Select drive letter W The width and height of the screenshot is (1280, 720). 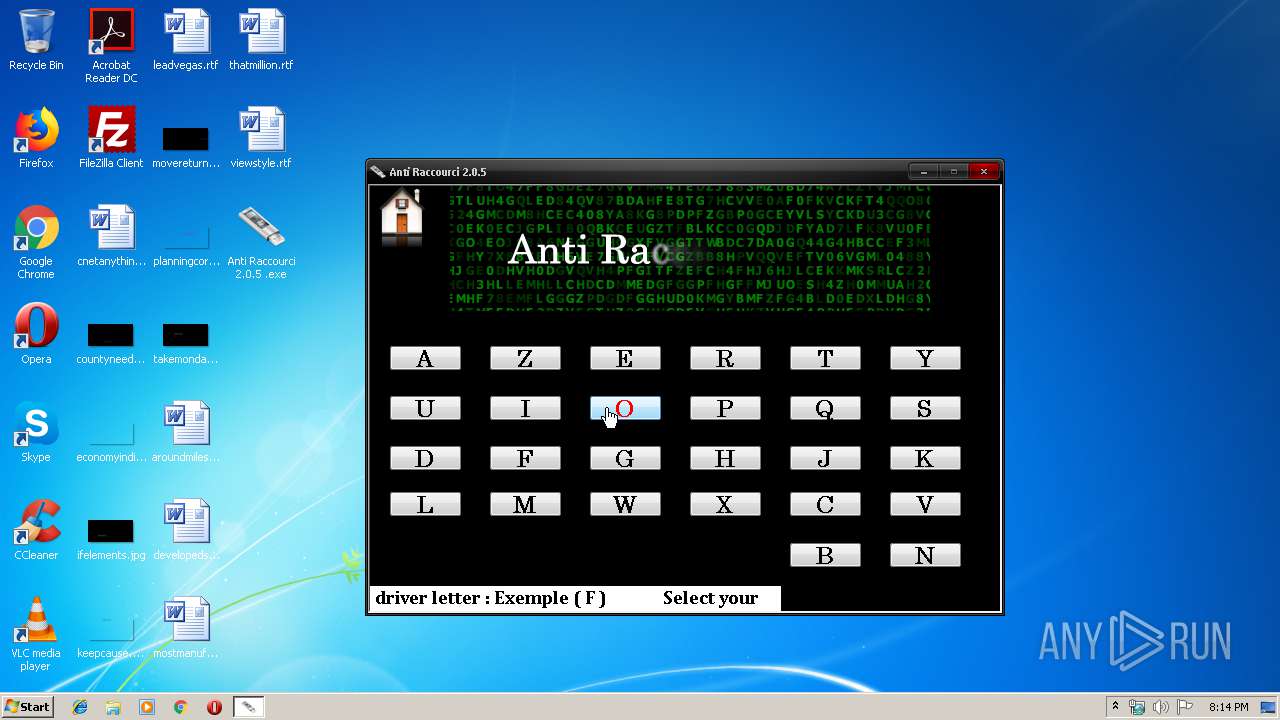point(625,505)
